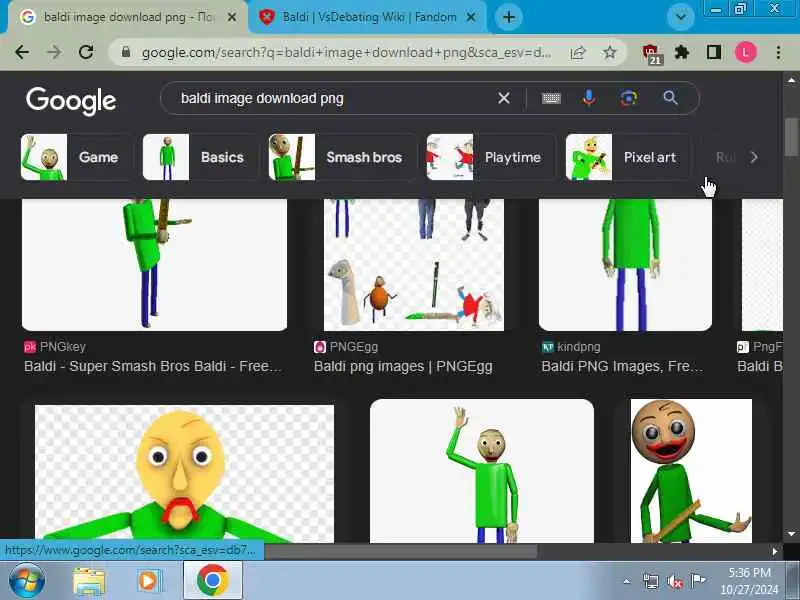Open the Baldi png images | PNGEgg link
This screenshot has height=600, width=800.
tap(403, 366)
